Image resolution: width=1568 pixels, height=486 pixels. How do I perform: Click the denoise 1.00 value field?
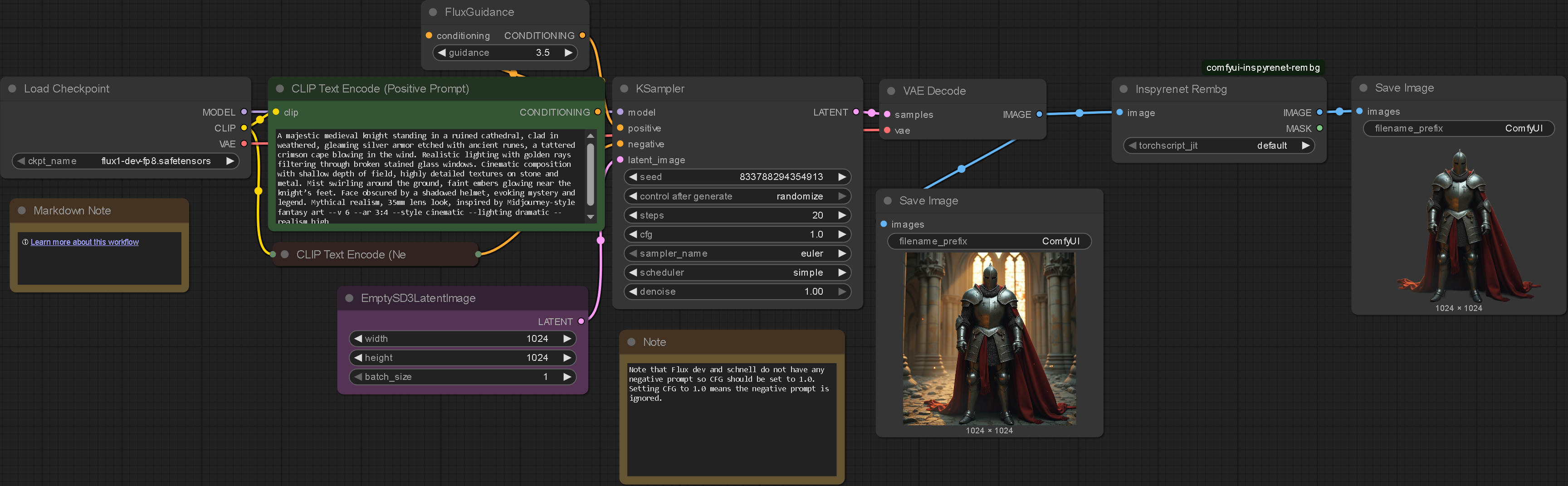click(738, 292)
